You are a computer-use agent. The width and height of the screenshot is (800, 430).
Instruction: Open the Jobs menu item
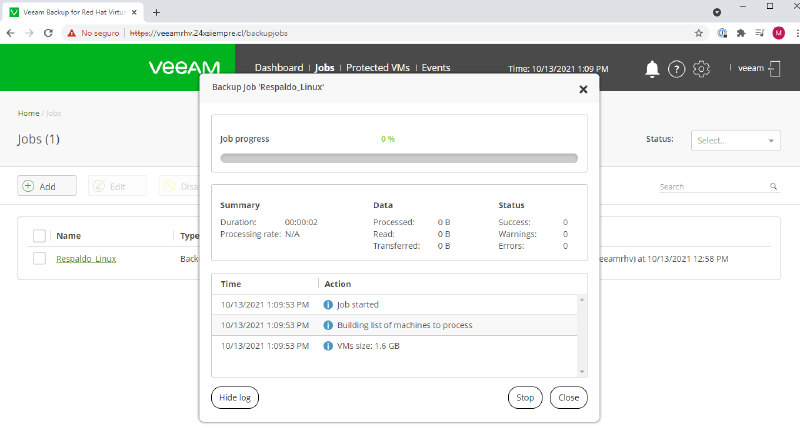(x=324, y=68)
